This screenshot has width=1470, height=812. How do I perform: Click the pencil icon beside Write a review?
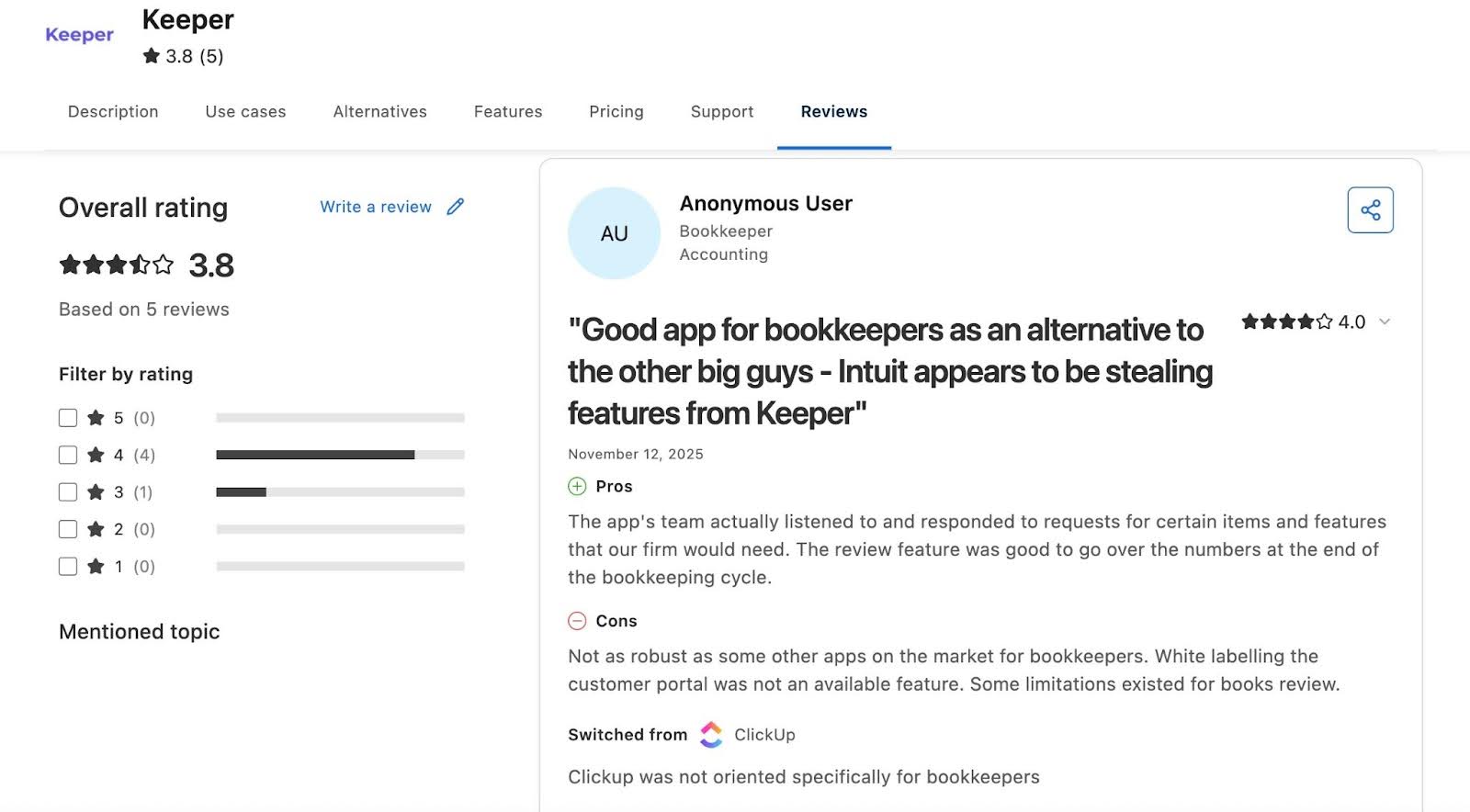click(x=456, y=207)
